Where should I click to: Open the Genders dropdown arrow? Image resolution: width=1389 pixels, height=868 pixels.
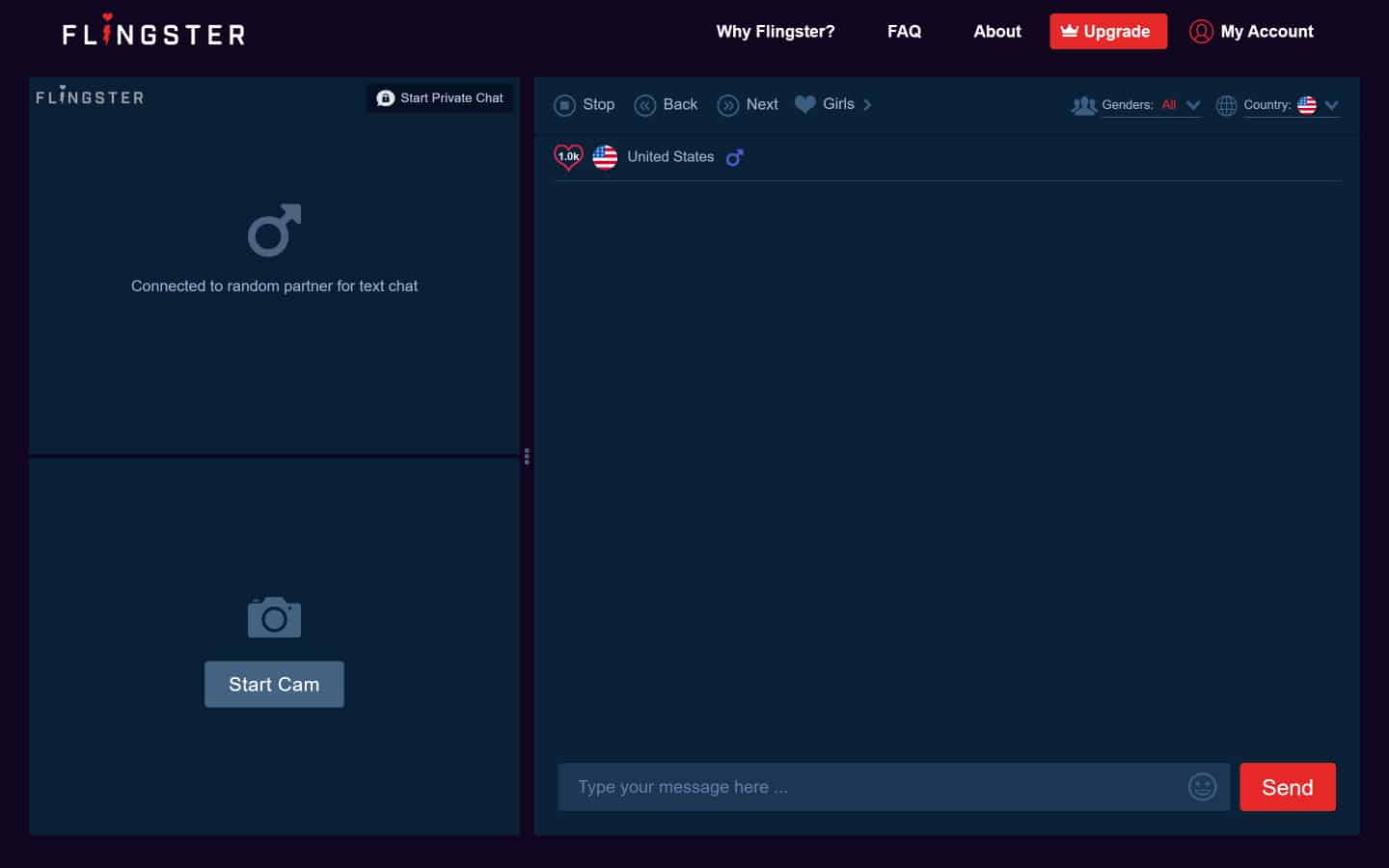click(x=1193, y=105)
